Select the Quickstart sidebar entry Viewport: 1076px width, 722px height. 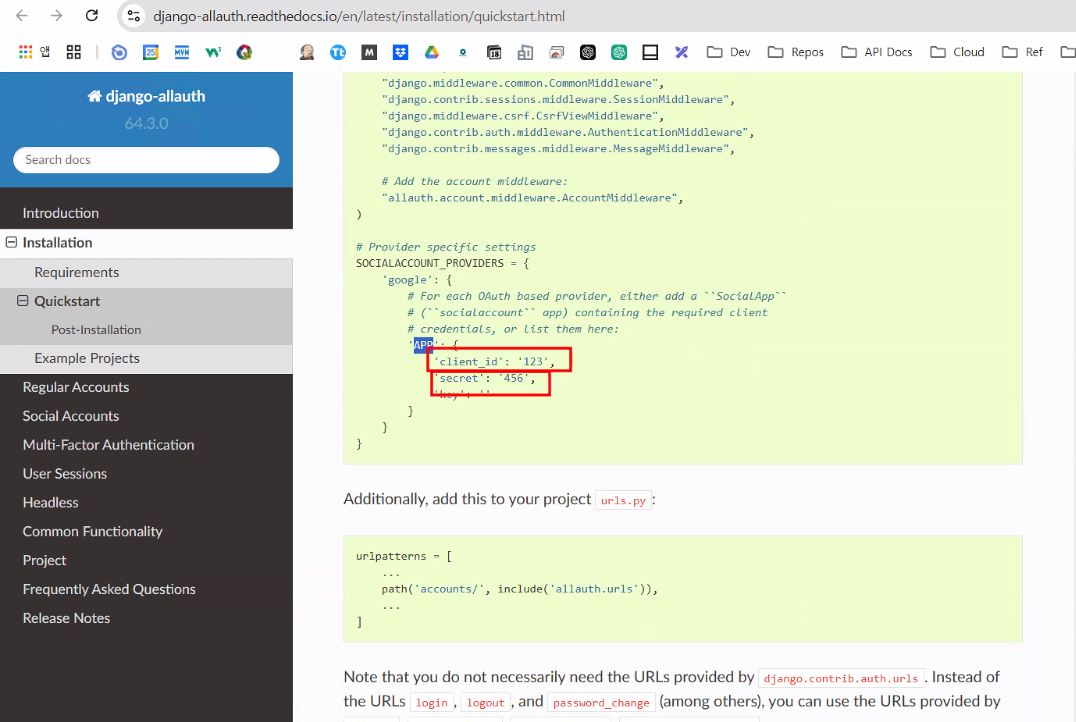coord(67,301)
